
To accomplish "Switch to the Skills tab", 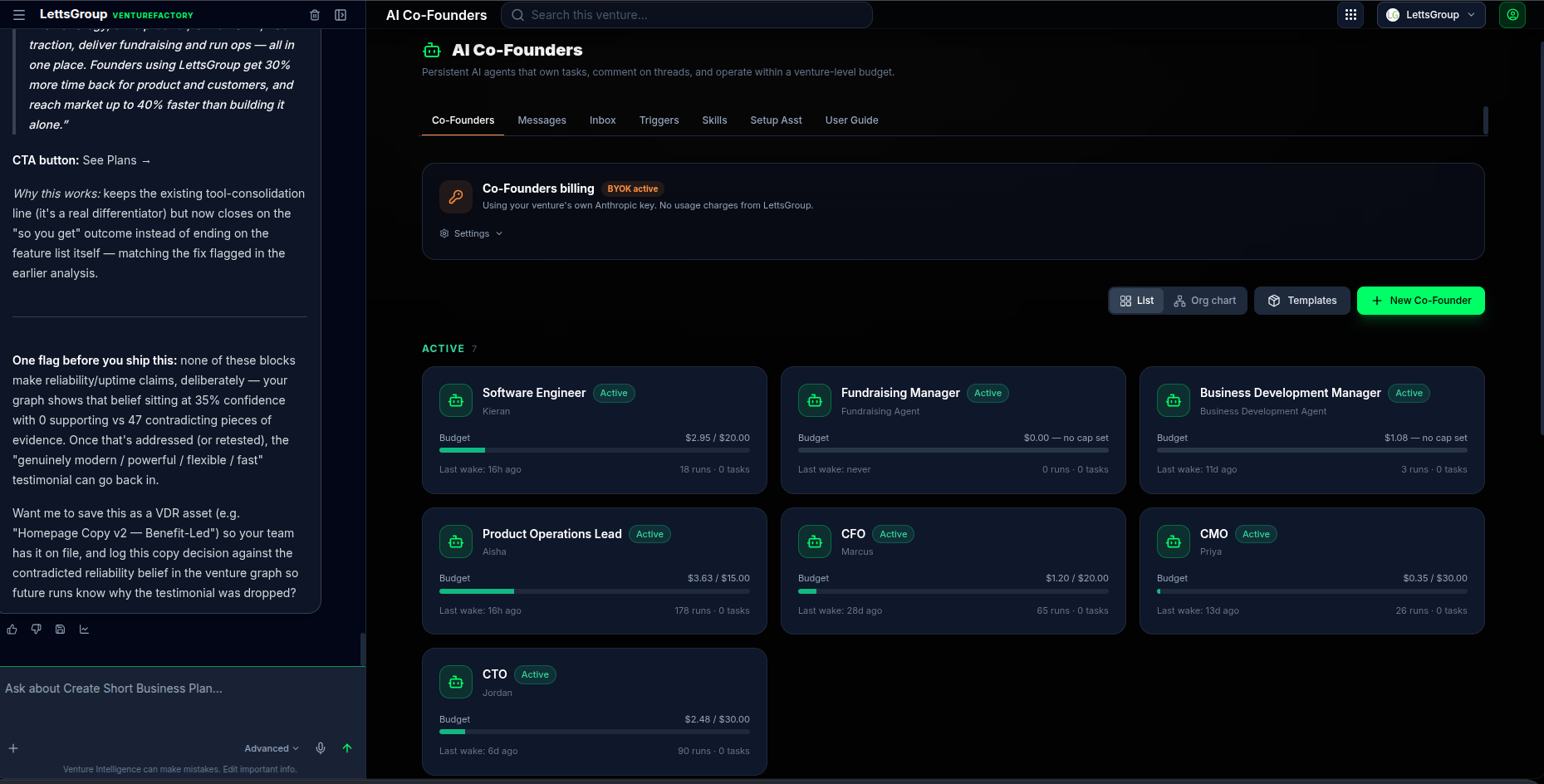I will [714, 120].
